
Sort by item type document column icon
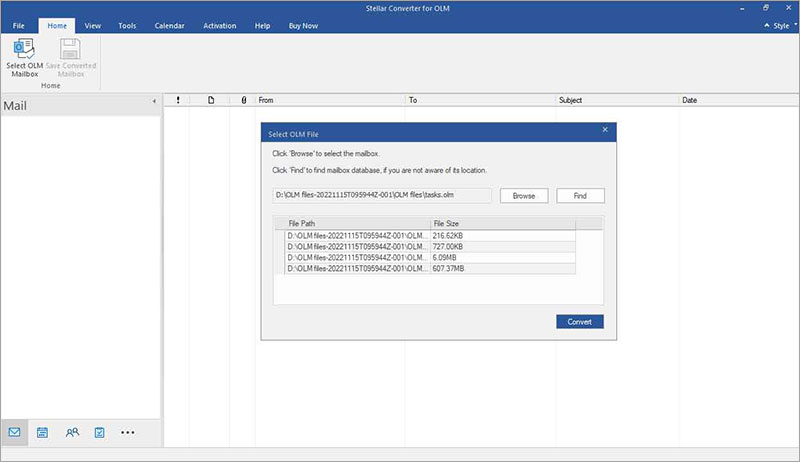(x=211, y=100)
